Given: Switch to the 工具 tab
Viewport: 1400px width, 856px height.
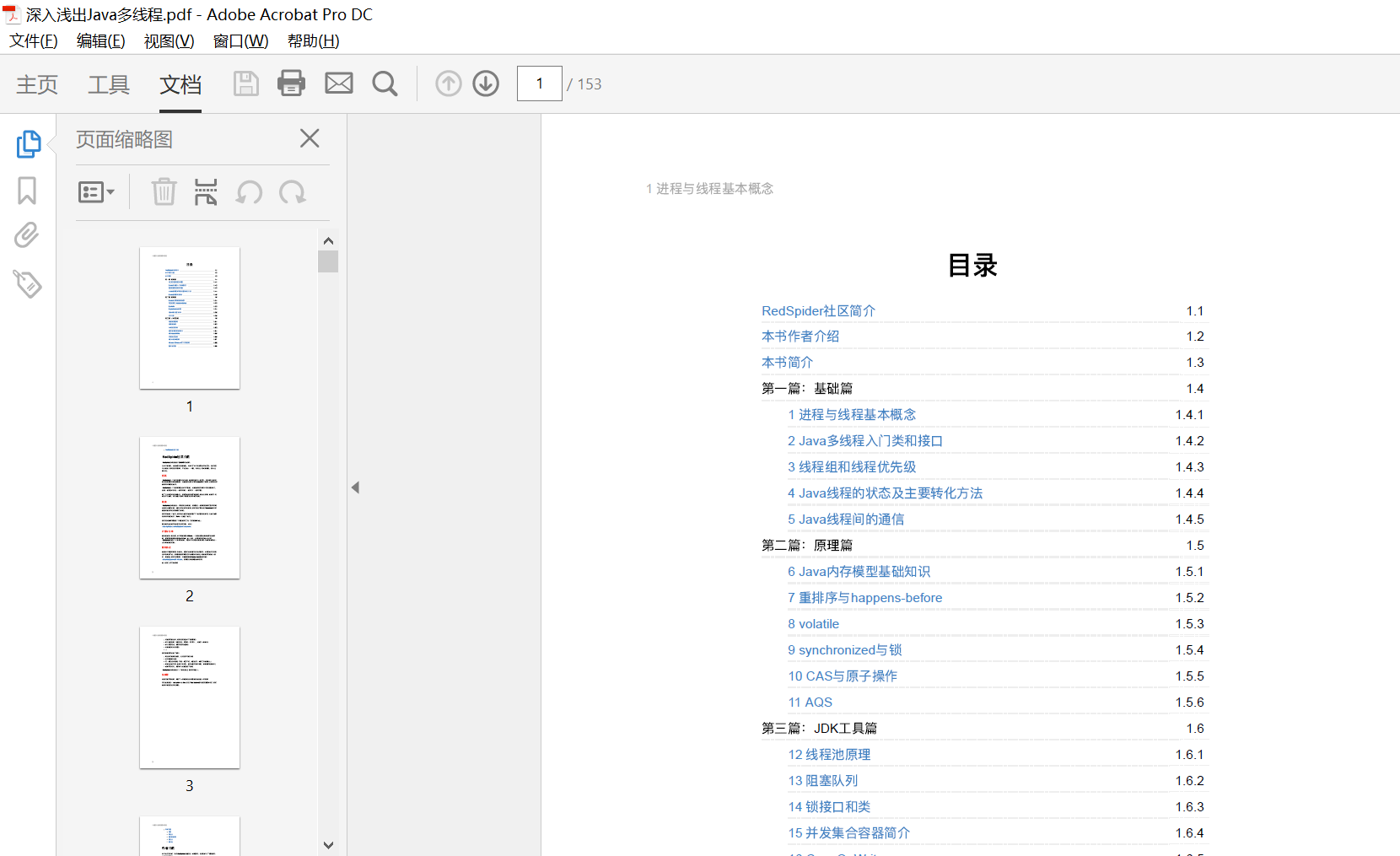Looking at the screenshot, I should click(x=109, y=84).
